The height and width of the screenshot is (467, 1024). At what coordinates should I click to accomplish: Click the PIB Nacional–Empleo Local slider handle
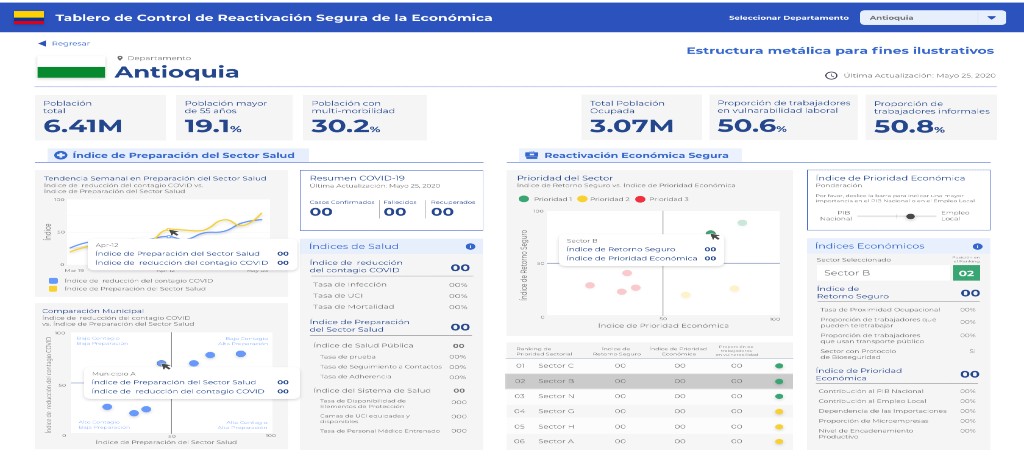[x=910, y=215]
